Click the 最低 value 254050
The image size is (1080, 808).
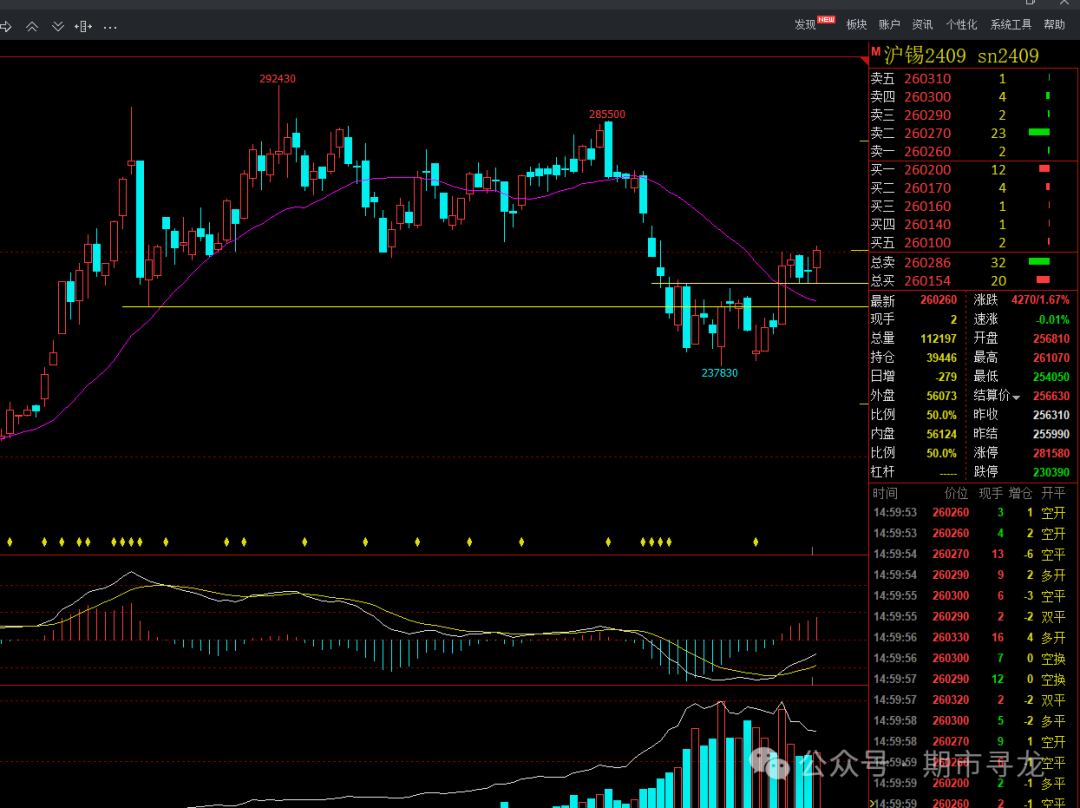(x=1051, y=377)
